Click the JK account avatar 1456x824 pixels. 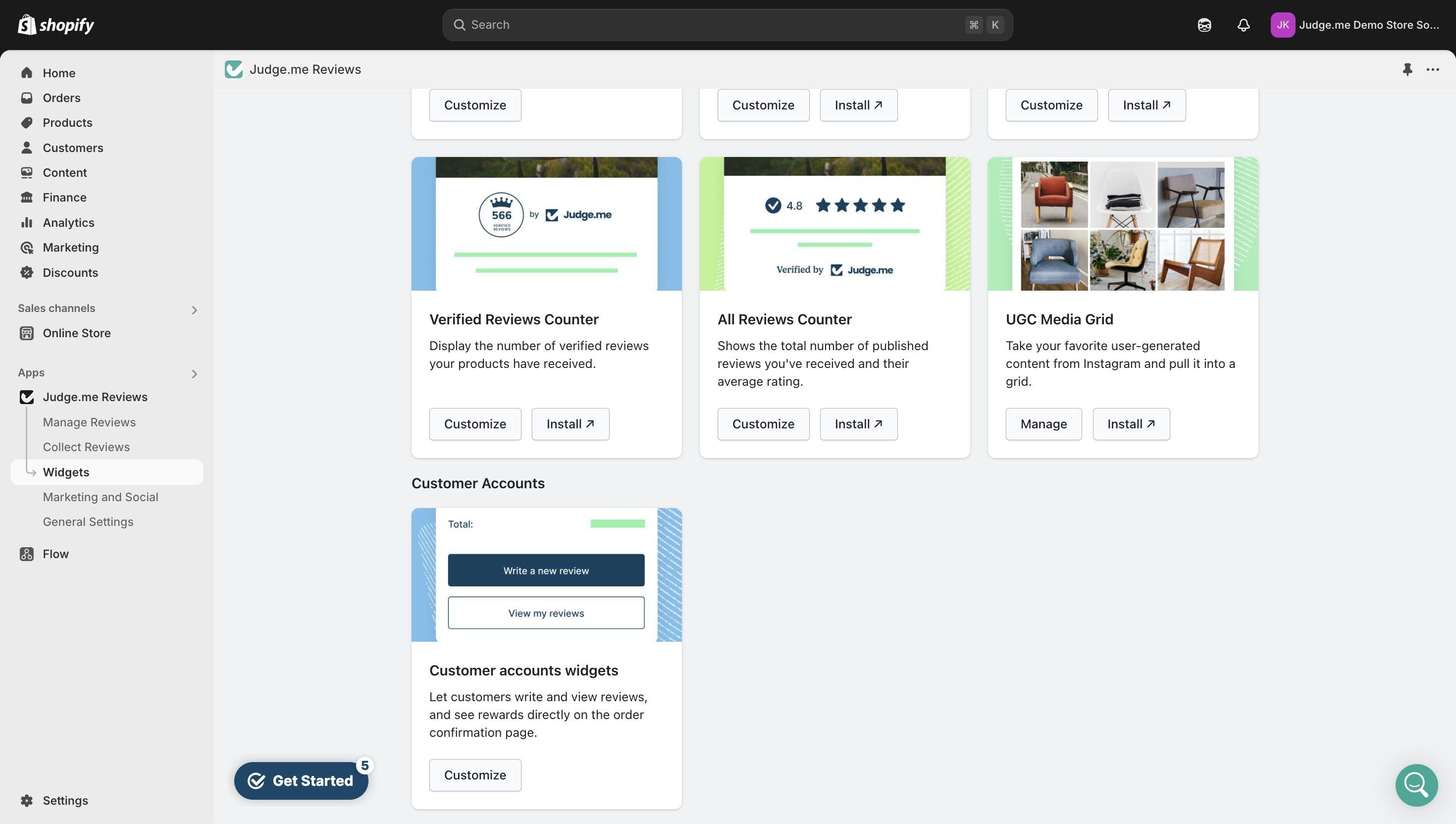[1282, 25]
